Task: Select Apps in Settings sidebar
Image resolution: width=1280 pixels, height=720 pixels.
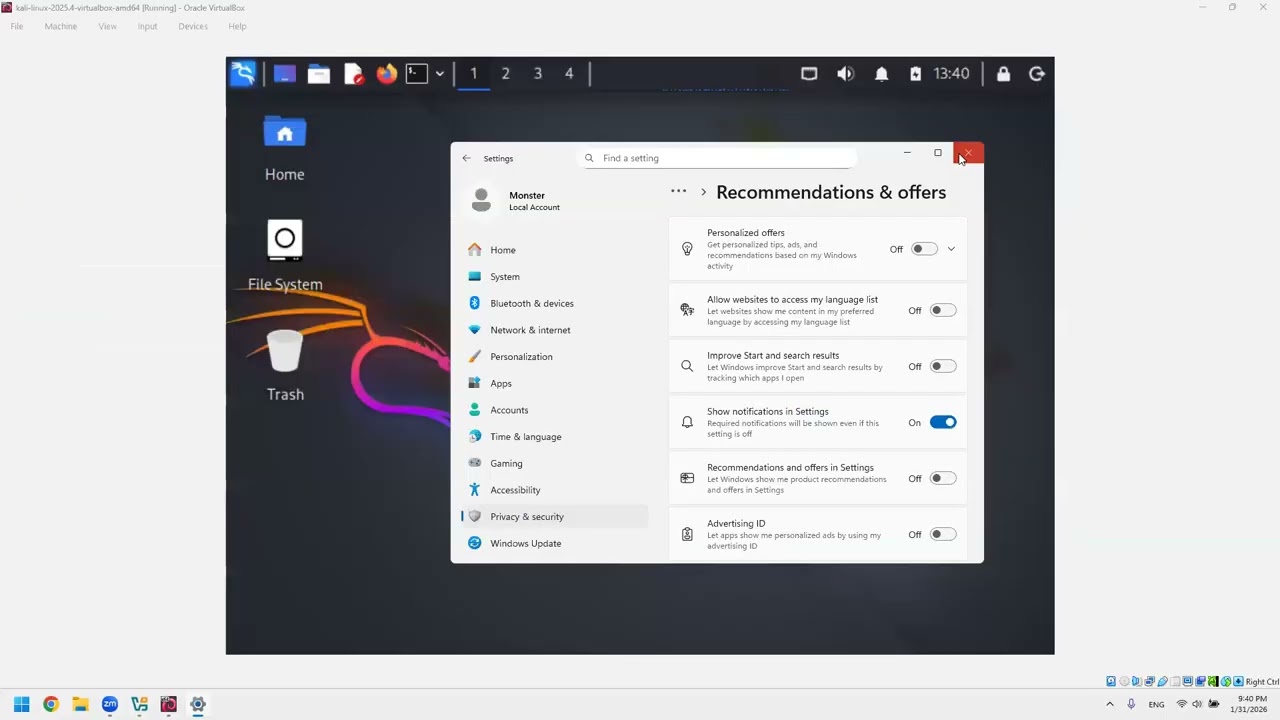Action: click(x=555, y=383)
